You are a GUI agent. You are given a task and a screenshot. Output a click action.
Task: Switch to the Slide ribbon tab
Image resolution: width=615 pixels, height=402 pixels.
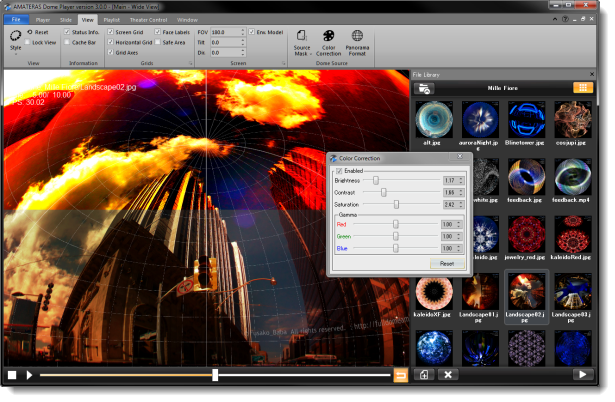(x=66, y=20)
